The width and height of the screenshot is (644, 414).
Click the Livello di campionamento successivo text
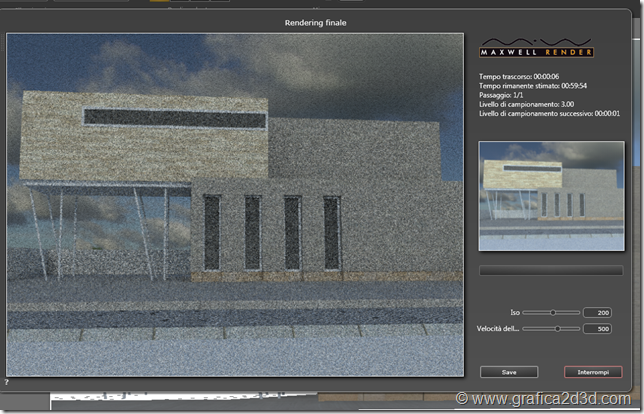tap(550, 114)
